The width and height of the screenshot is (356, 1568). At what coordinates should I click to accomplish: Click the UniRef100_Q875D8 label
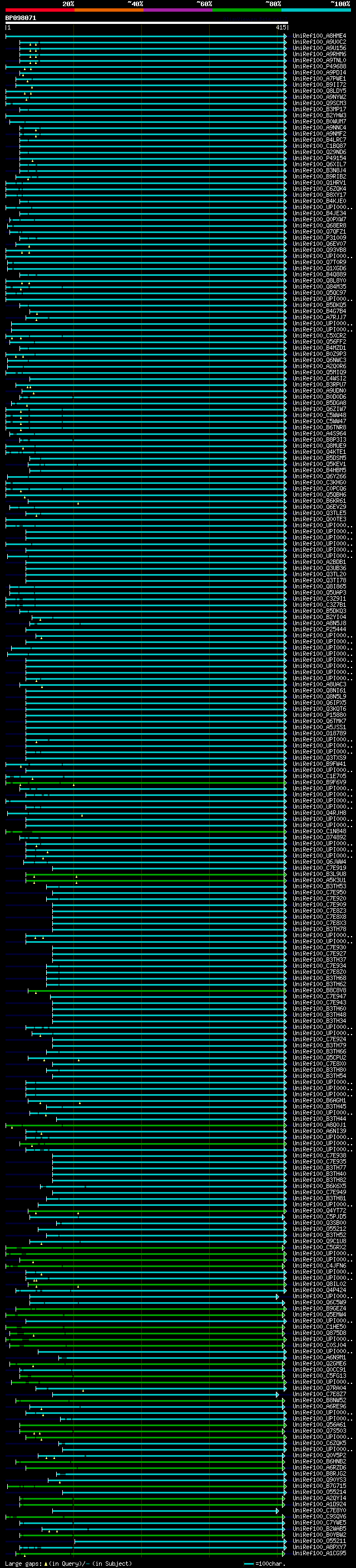[x=319, y=1333]
